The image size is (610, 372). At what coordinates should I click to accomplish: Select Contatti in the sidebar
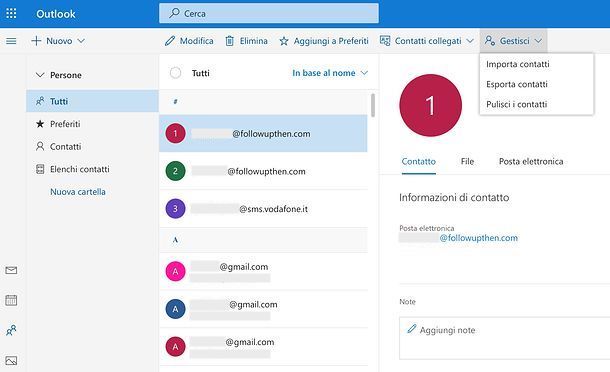tap(93, 146)
